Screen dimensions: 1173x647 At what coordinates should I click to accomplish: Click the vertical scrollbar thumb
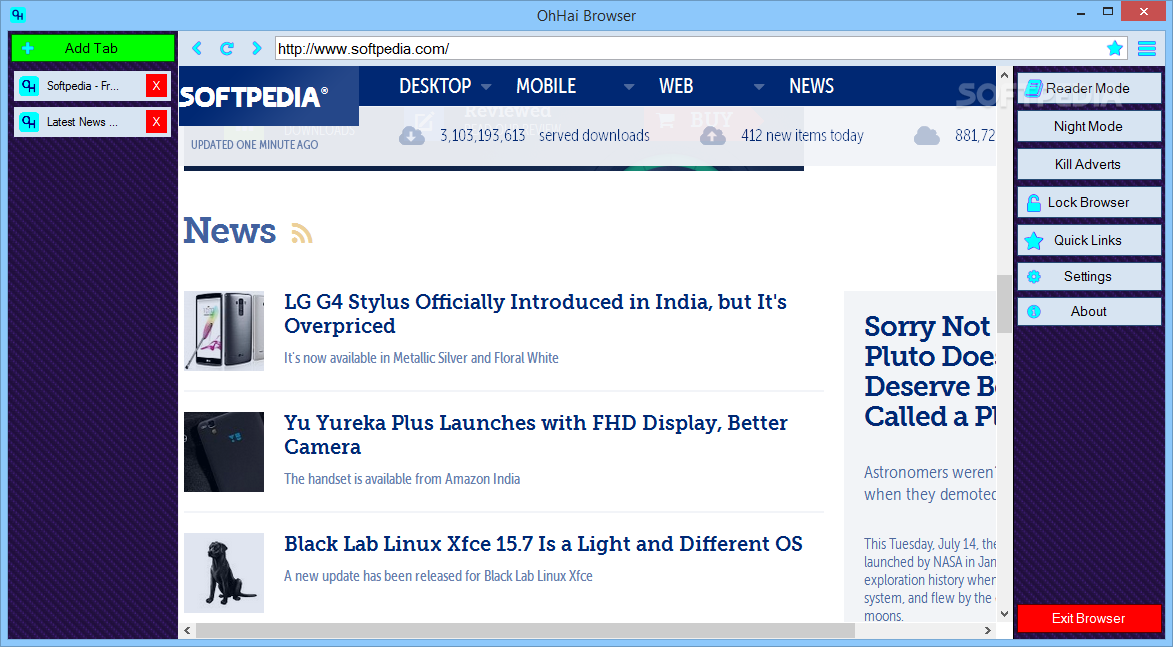pyautogui.click(x=1004, y=304)
